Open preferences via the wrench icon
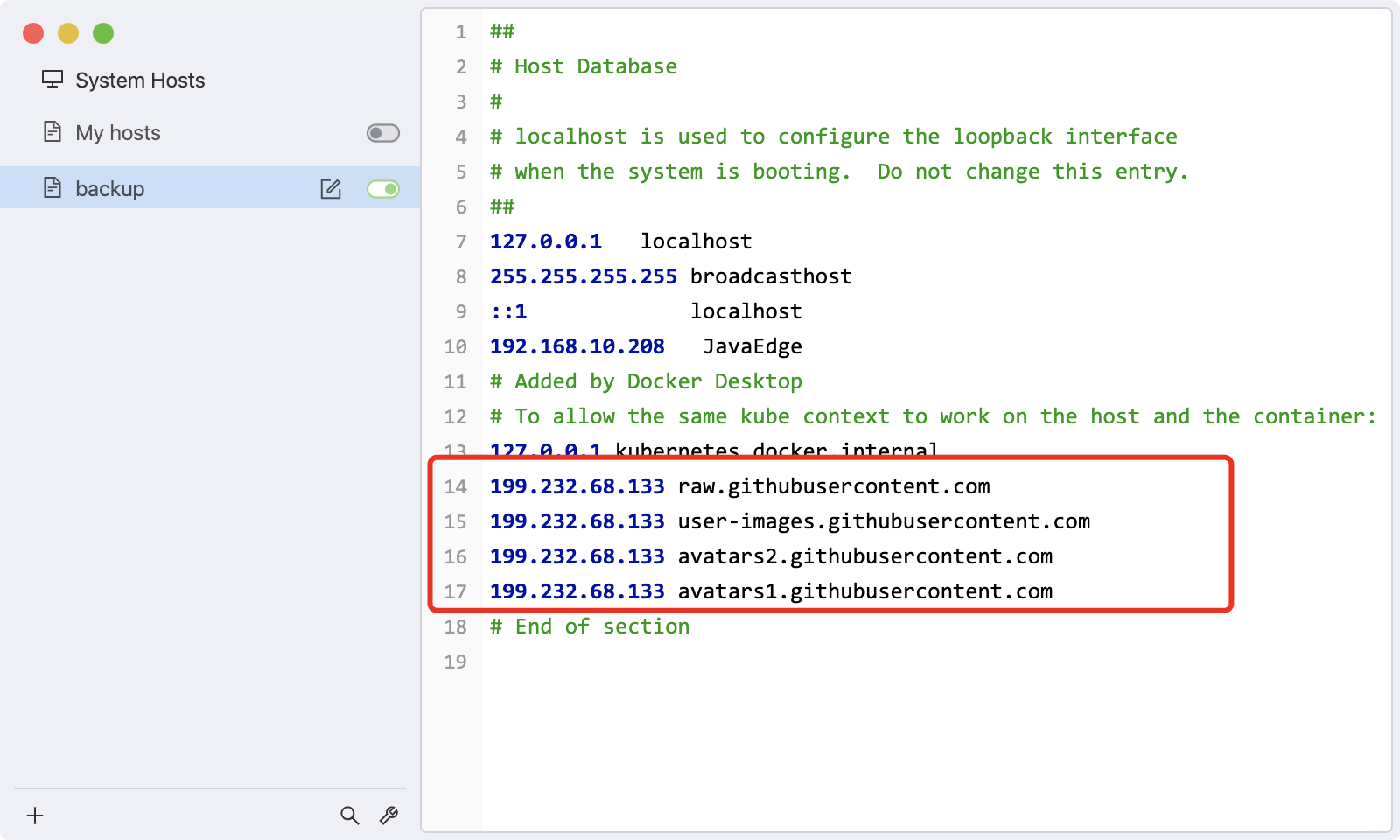The height and width of the screenshot is (840, 1400). click(x=388, y=815)
